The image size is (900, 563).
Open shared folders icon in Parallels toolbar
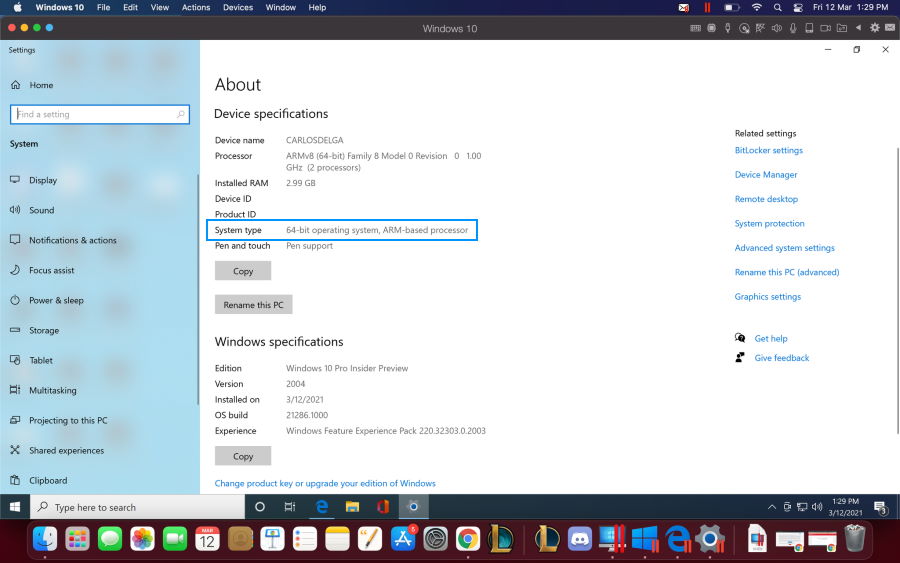[x=842, y=28]
